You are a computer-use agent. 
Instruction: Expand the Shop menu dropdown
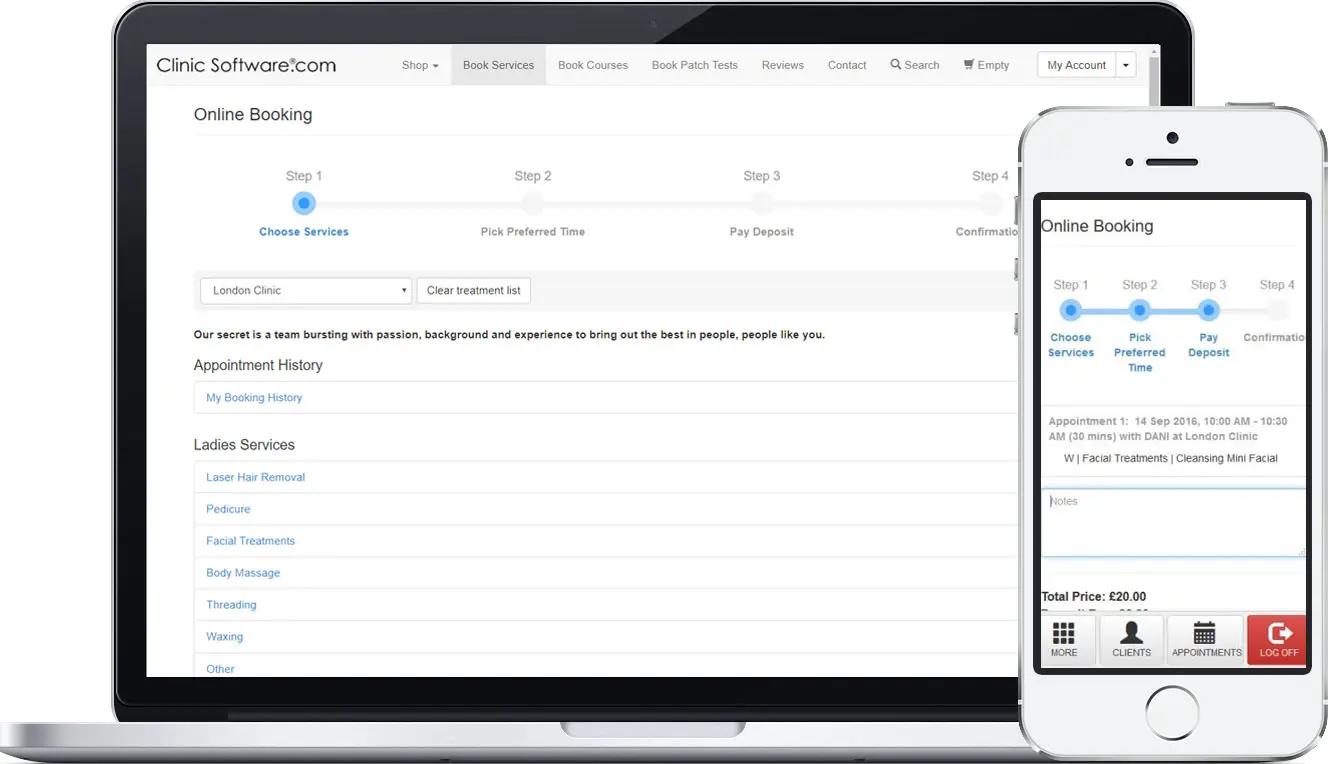pyautogui.click(x=420, y=65)
